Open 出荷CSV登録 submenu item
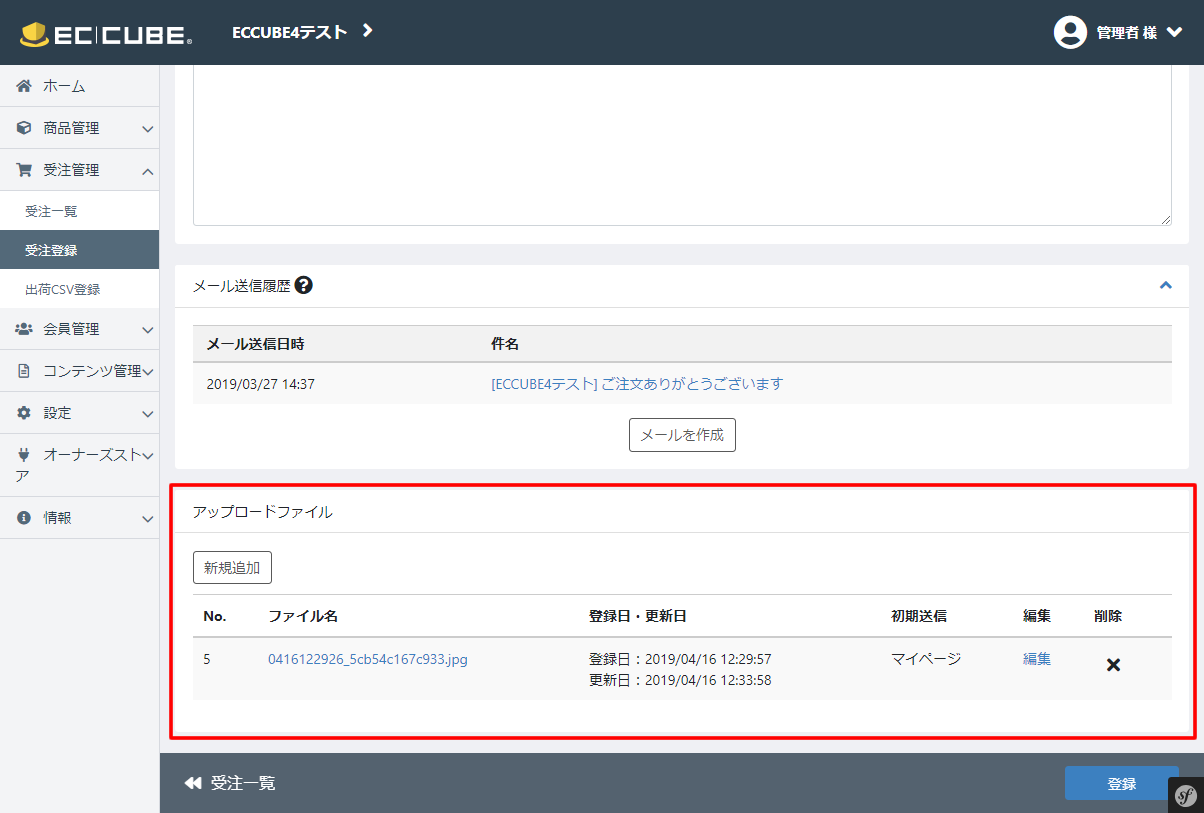 [x=62, y=289]
